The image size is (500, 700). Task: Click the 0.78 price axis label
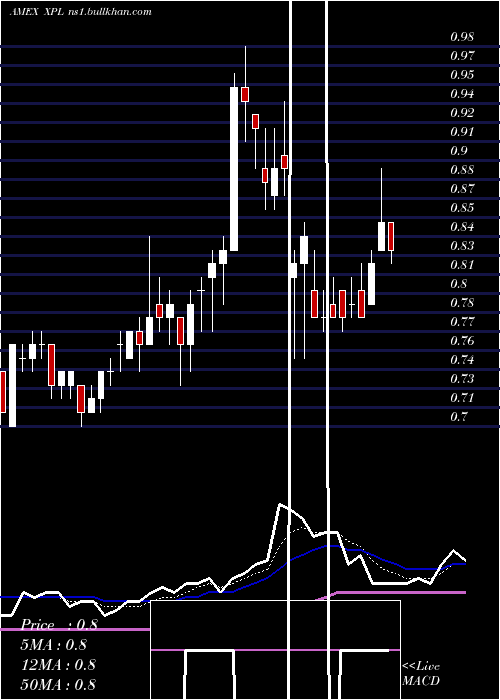(462, 302)
